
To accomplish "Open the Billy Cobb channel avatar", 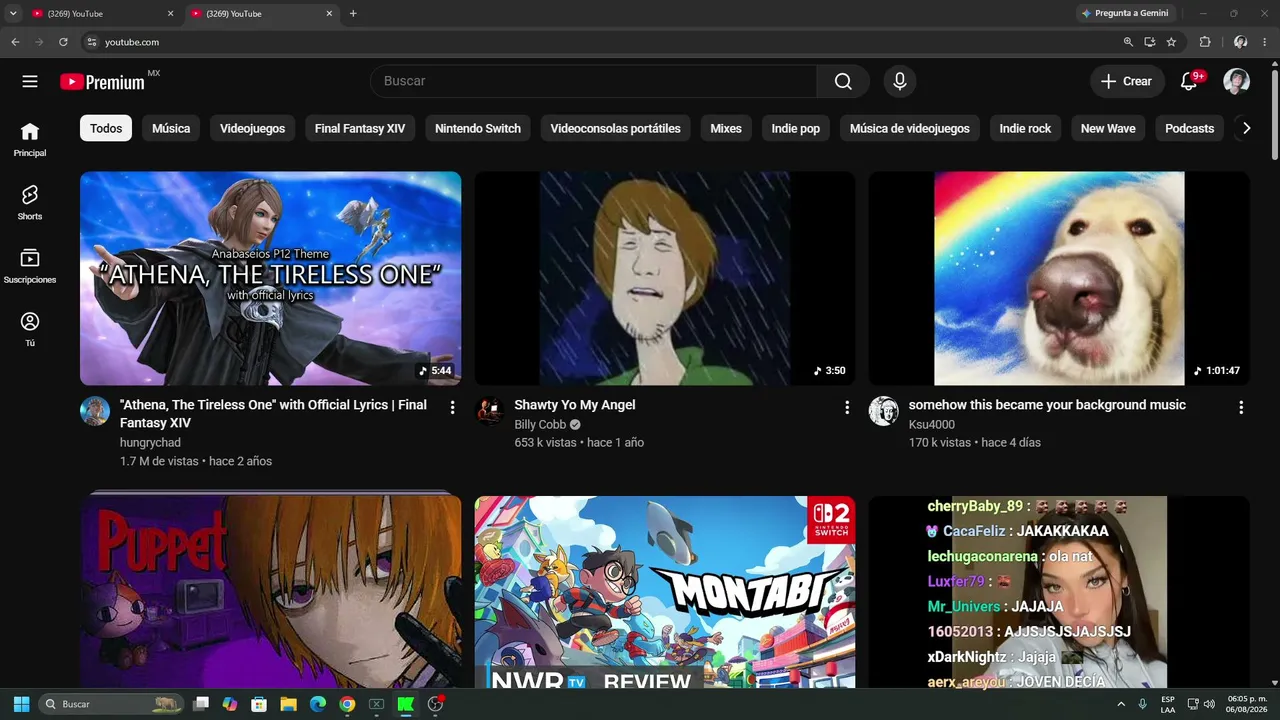I will 489,411.
